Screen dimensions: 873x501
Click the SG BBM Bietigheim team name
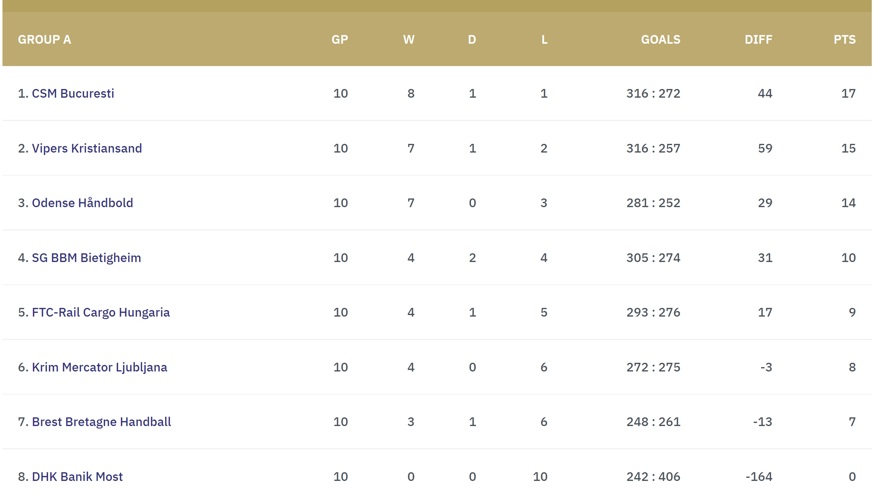(86, 258)
